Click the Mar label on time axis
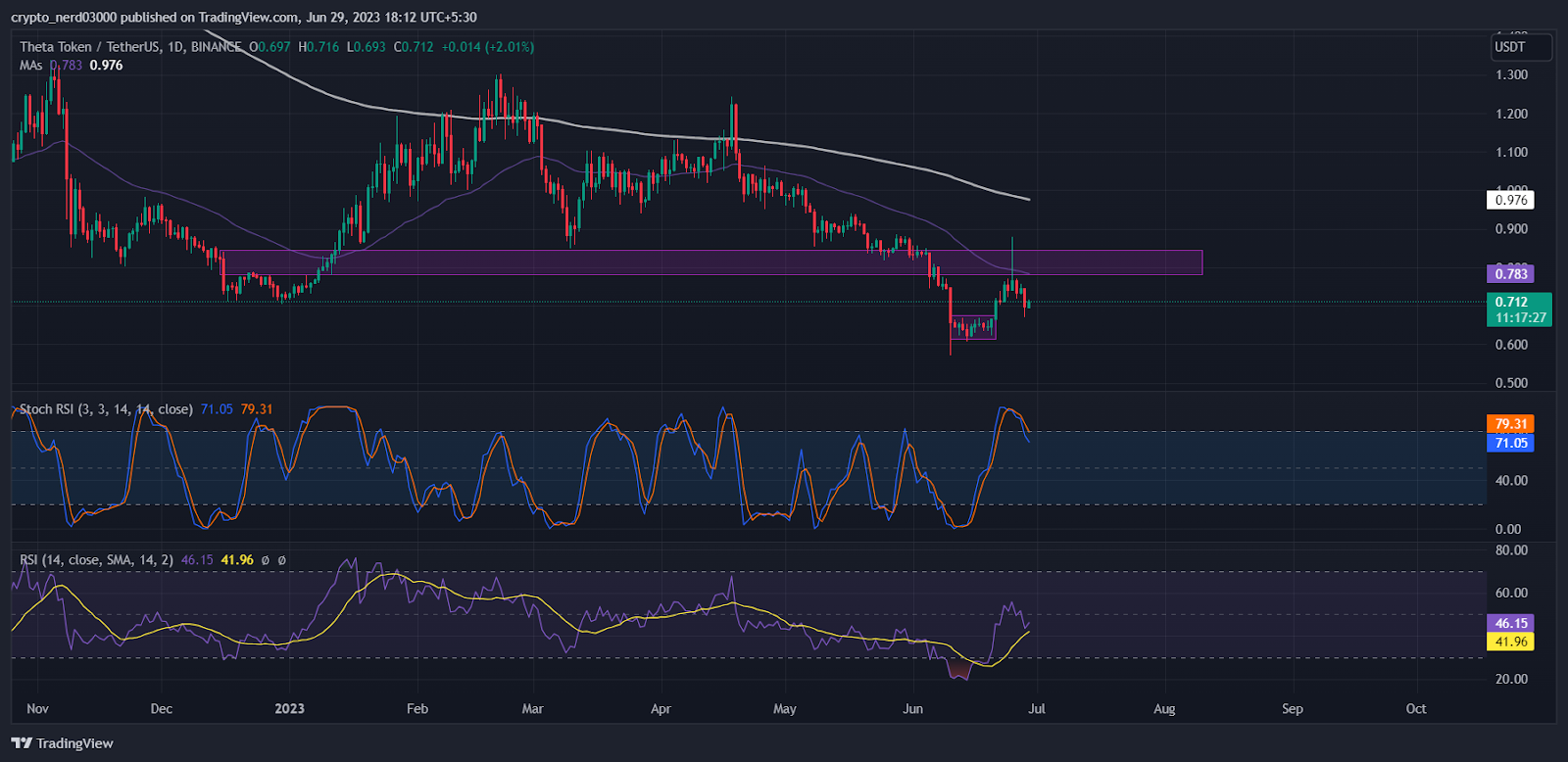Viewport: 1568px width, 762px height. (532, 709)
